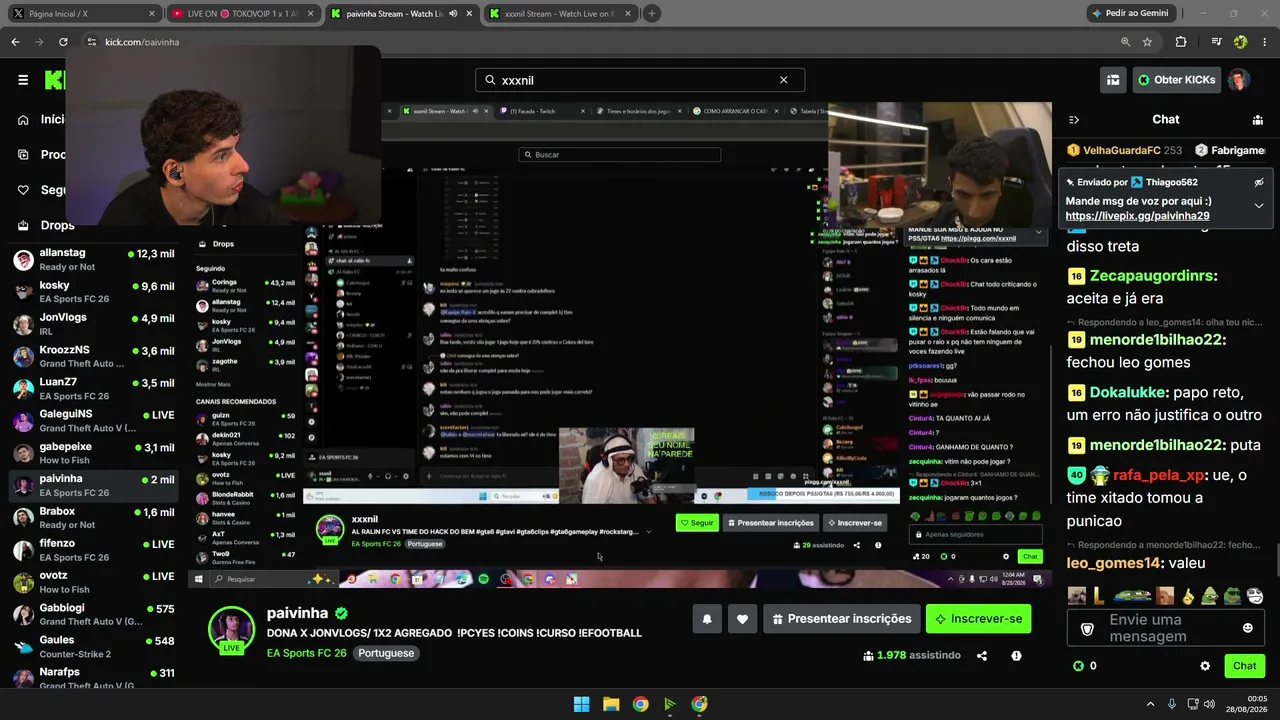The width and height of the screenshot is (1280, 720).
Task: Open the emoji picker in chat
Action: [1247, 628]
